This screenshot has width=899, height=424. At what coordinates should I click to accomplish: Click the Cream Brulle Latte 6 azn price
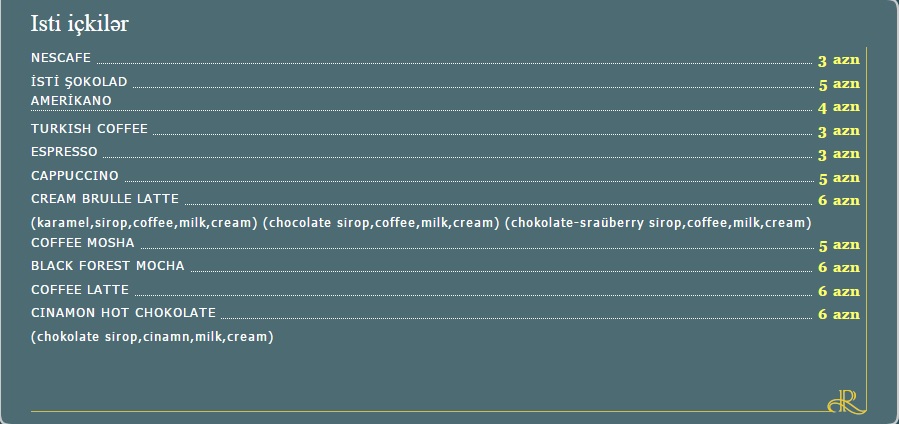click(x=839, y=201)
